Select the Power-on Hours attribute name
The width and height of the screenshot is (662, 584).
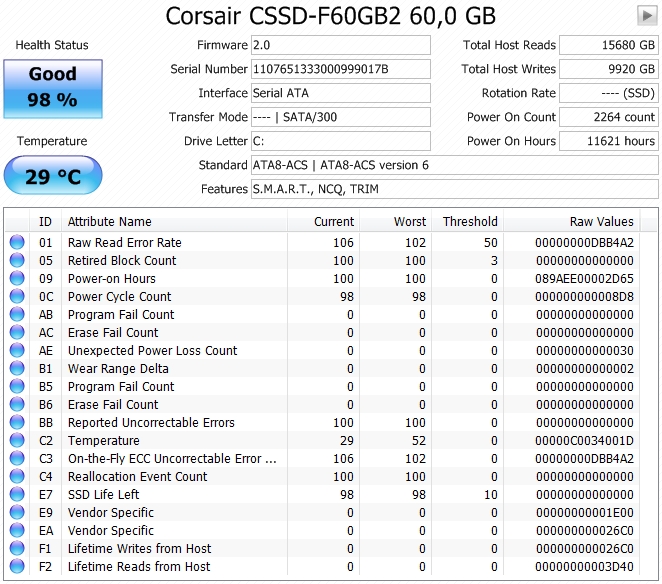click(112, 278)
